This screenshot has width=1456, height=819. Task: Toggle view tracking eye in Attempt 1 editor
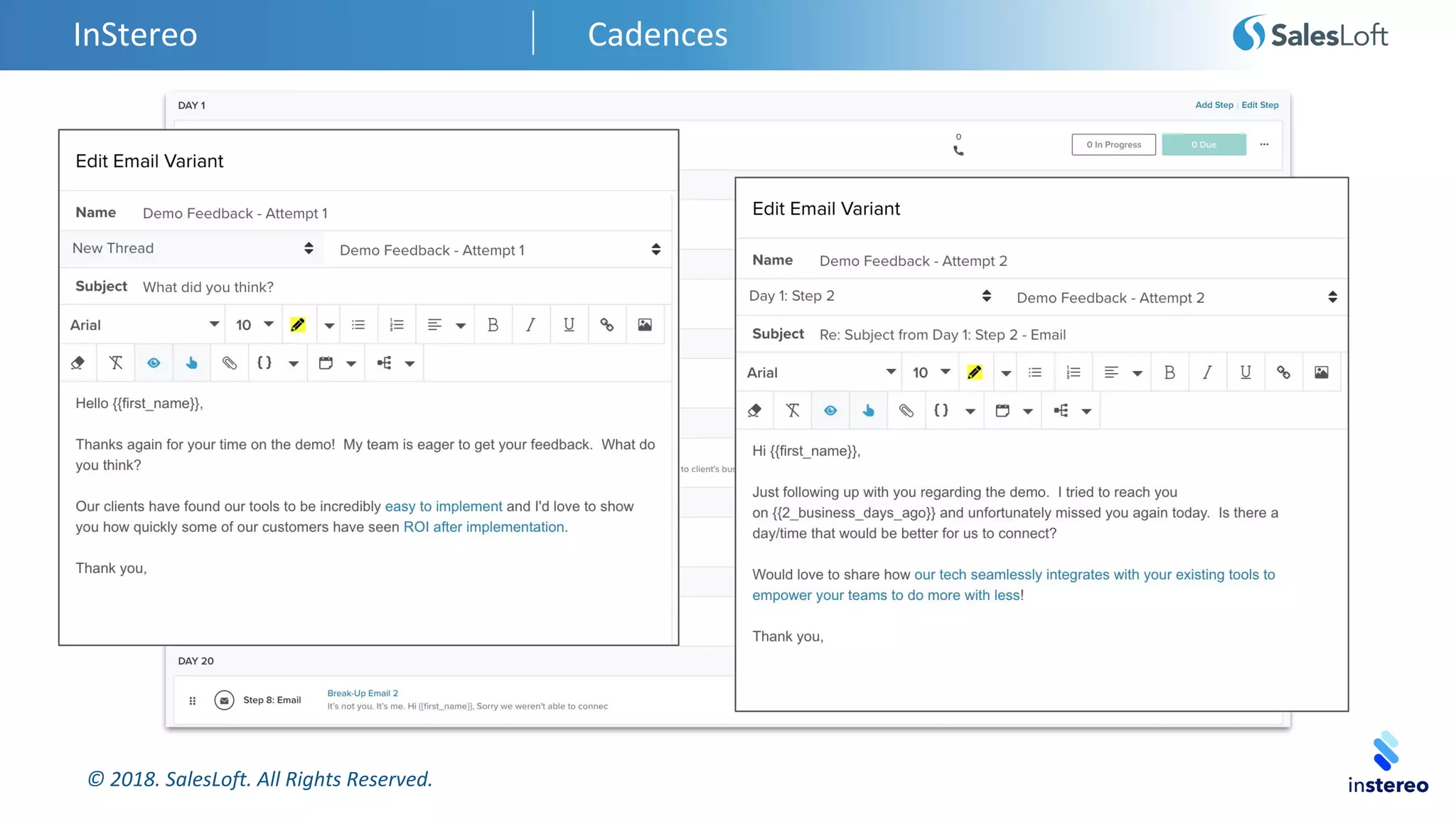(154, 363)
